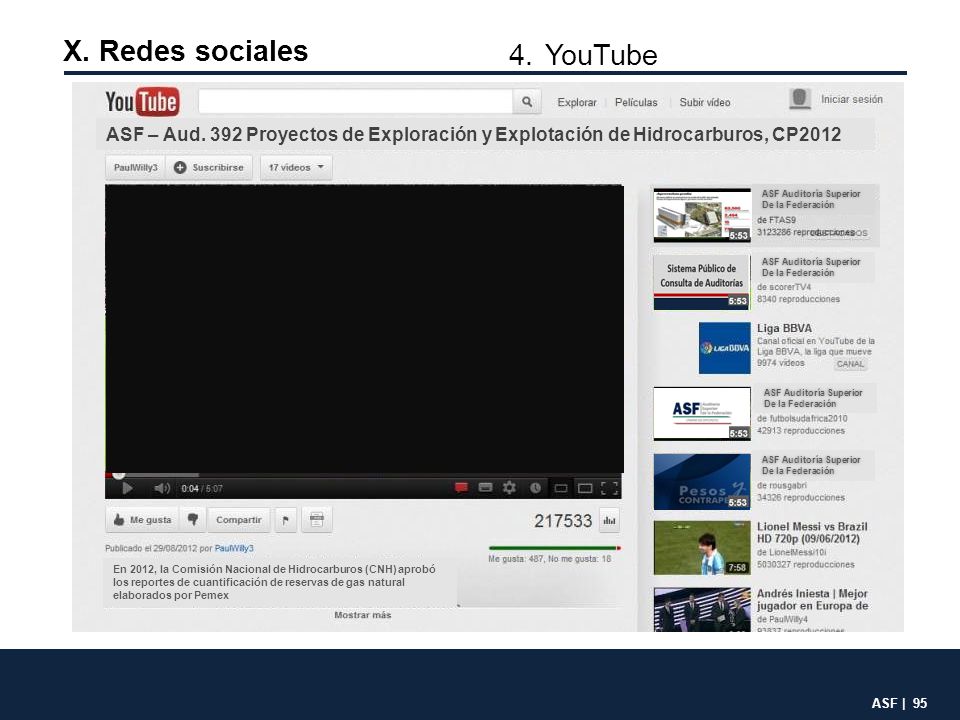Click the text '34326 reproducciones'
The image size is (960, 720).
coord(801,497)
